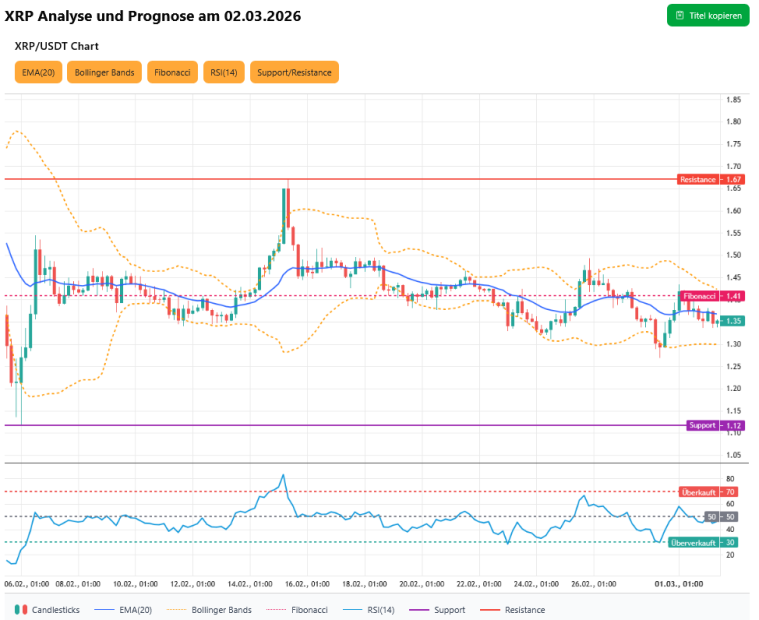Select the red Resistance 1.67 price label
The height and width of the screenshot is (620, 759).
pyautogui.click(x=709, y=179)
